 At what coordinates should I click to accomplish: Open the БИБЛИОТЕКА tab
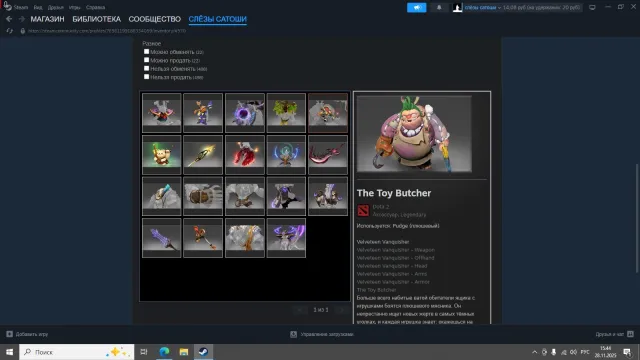96,19
